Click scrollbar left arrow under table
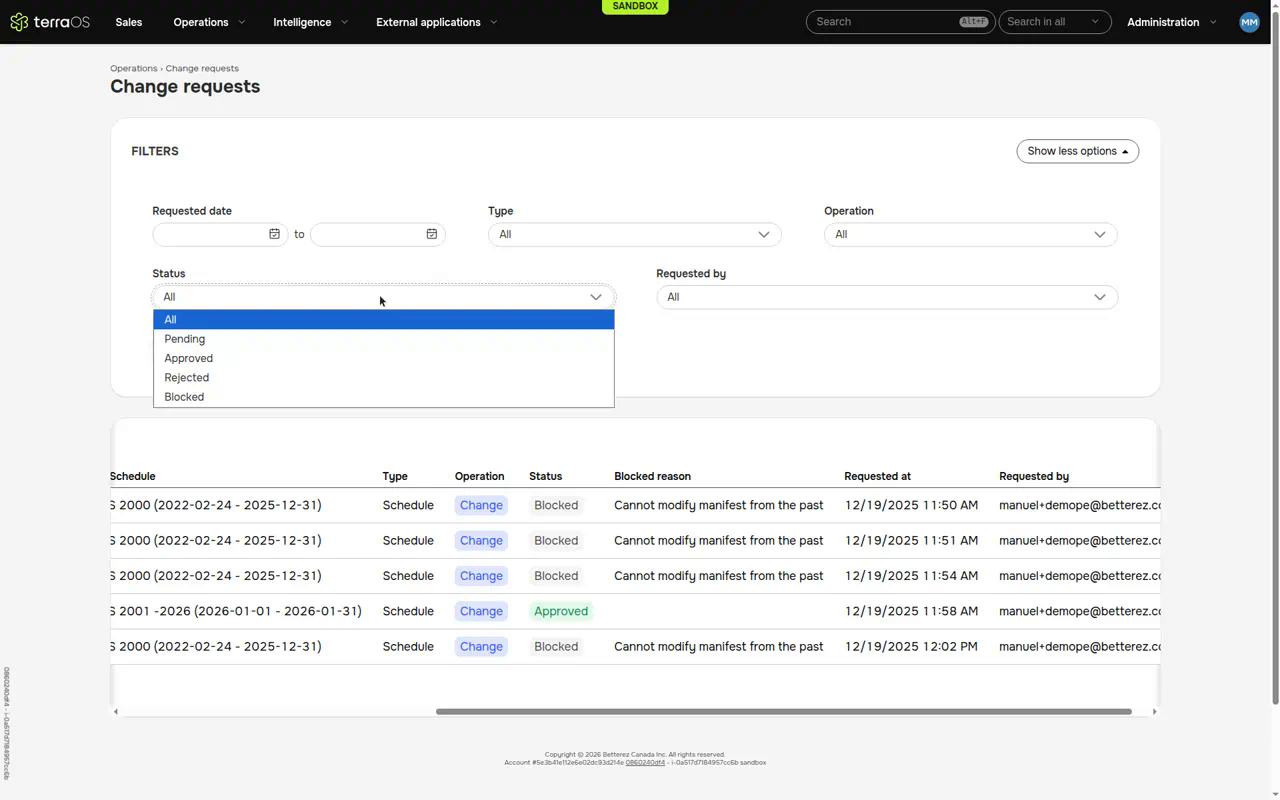The width and height of the screenshot is (1280, 800). tap(116, 712)
